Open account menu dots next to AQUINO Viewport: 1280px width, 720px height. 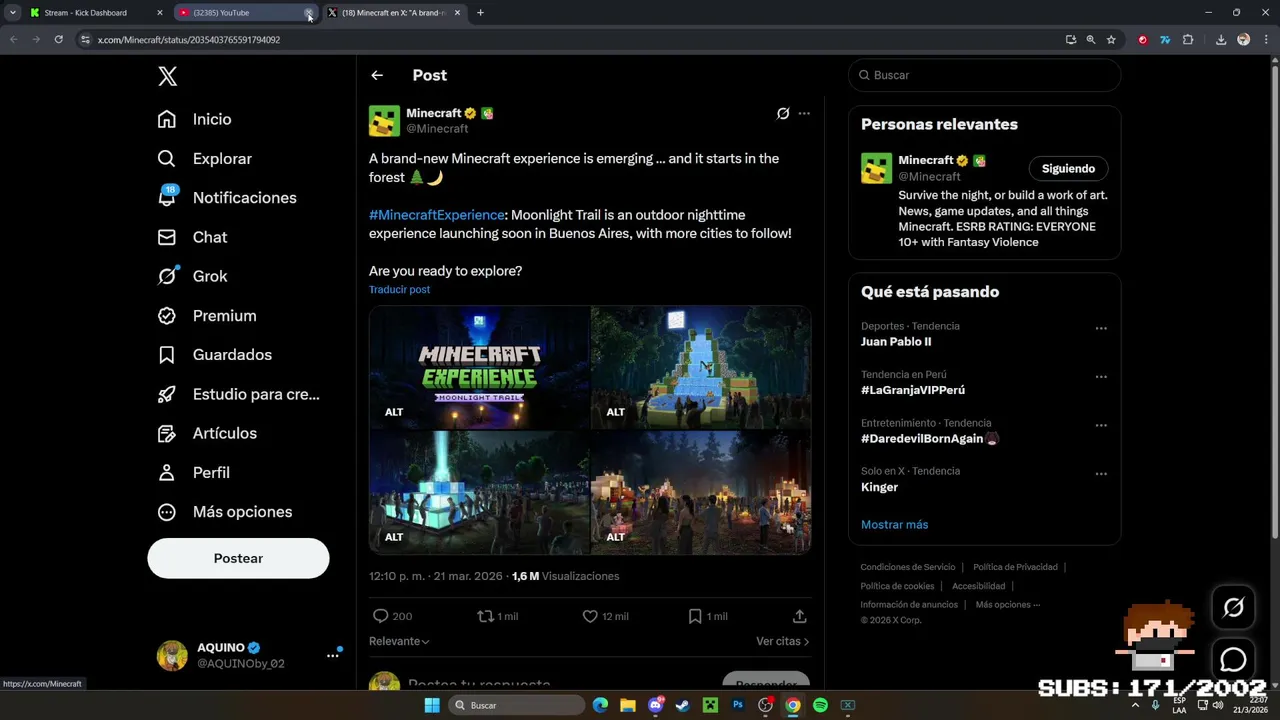pos(332,656)
